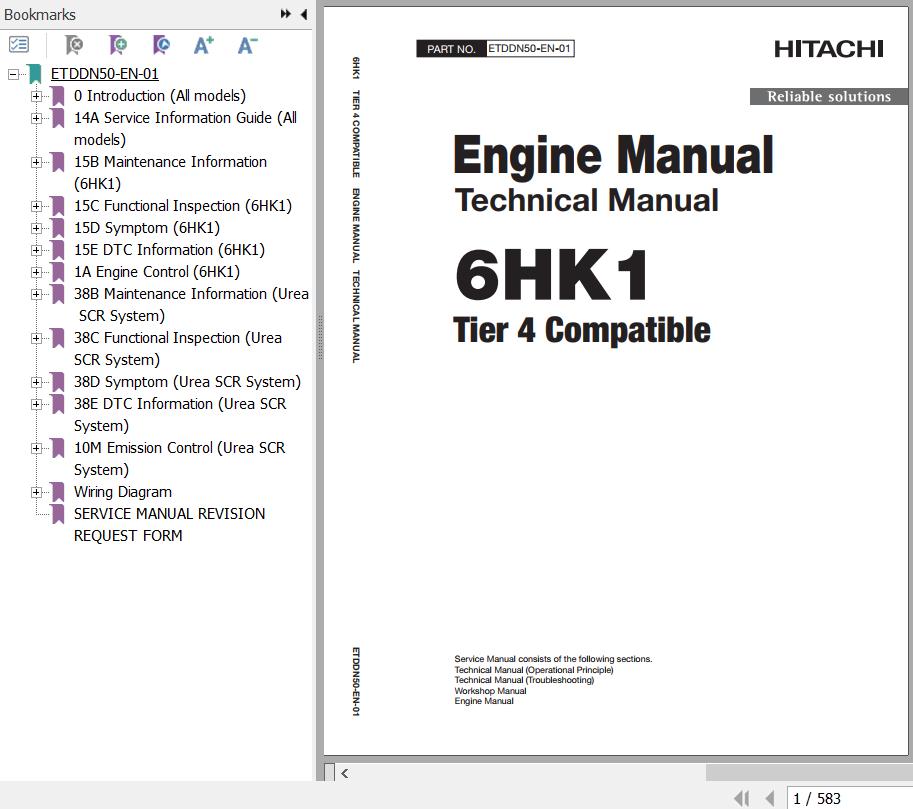The image size is (913, 809).
Task: Select '15D Symptom (6HK1)' bookmark
Action: point(147,228)
